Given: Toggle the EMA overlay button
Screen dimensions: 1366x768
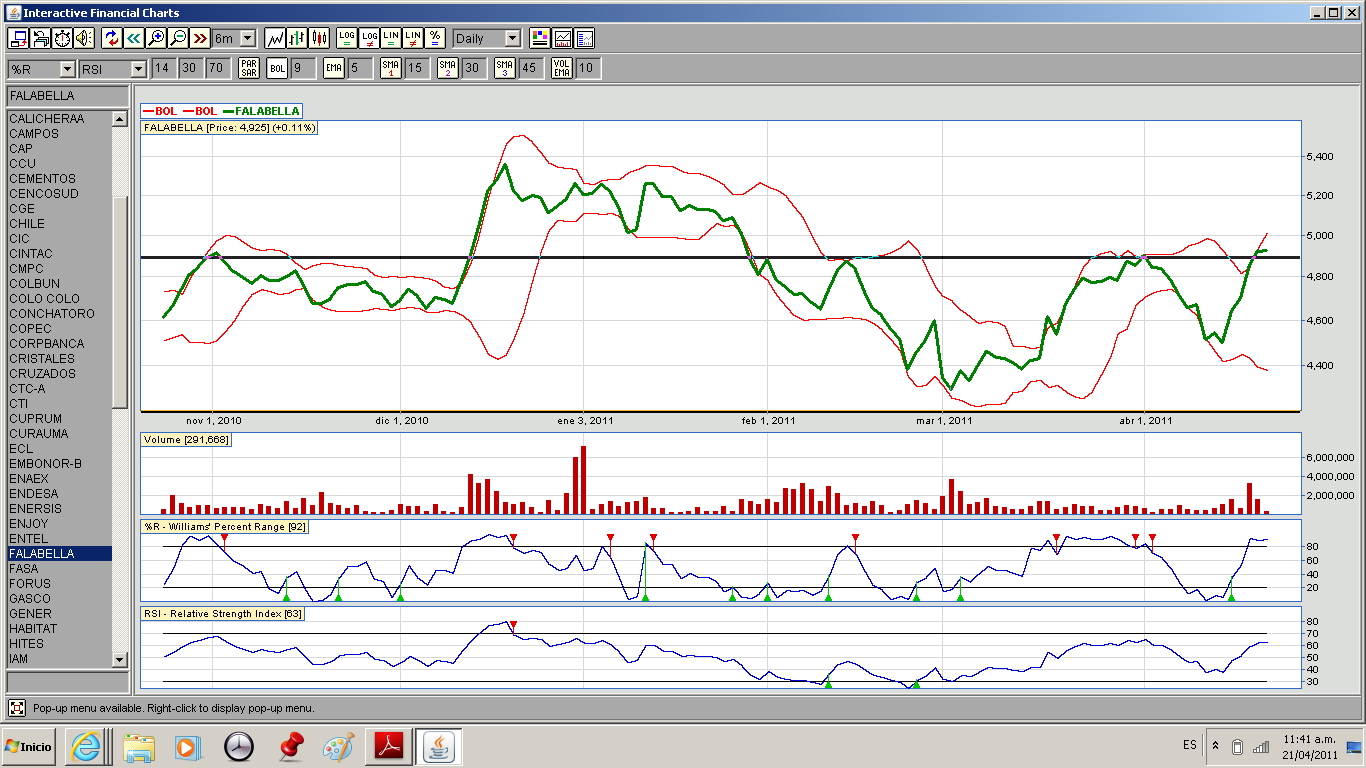Looking at the screenshot, I should [x=333, y=68].
